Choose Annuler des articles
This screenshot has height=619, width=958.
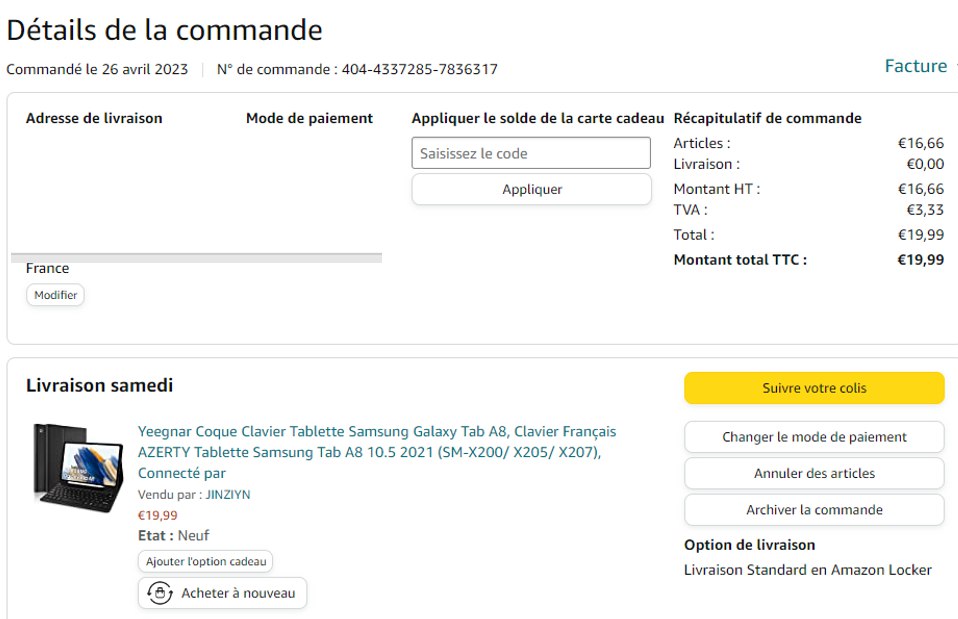click(814, 473)
